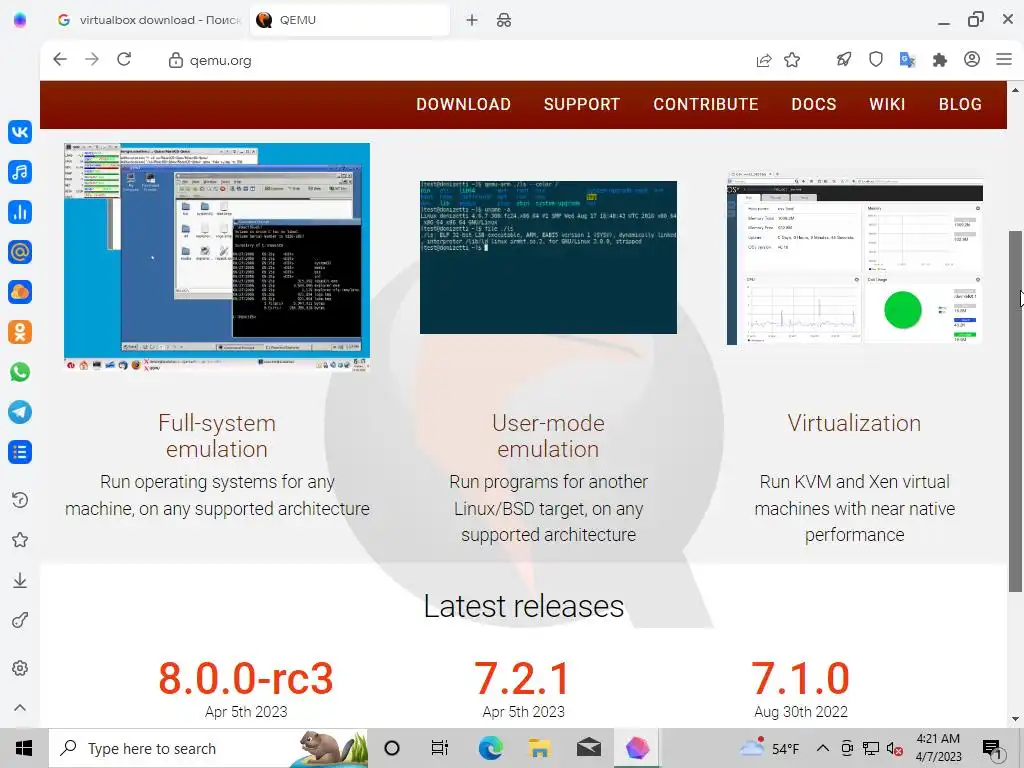Click the browser logo icon at top left
This screenshot has width=1024, height=768.
tap(20, 20)
